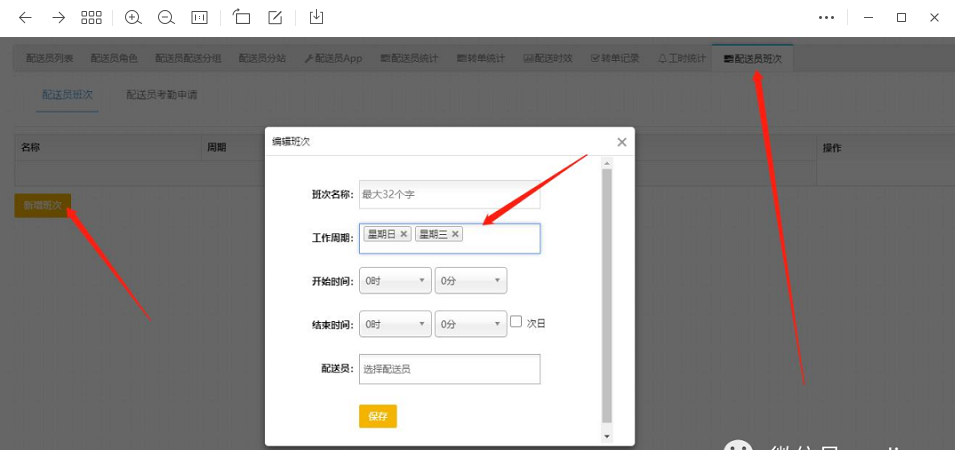Zoom in with the magnifier plus icon
The image size is (955, 450).
pyautogui.click(x=133, y=17)
